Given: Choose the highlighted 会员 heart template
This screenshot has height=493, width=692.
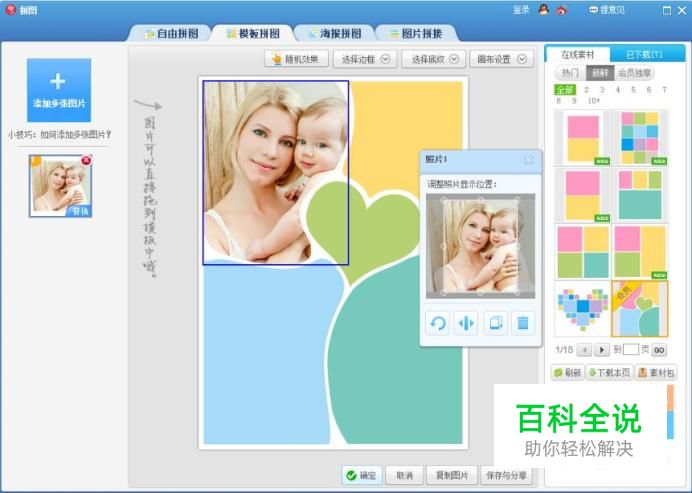Looking at the screenshot, I should click(640, 309).
